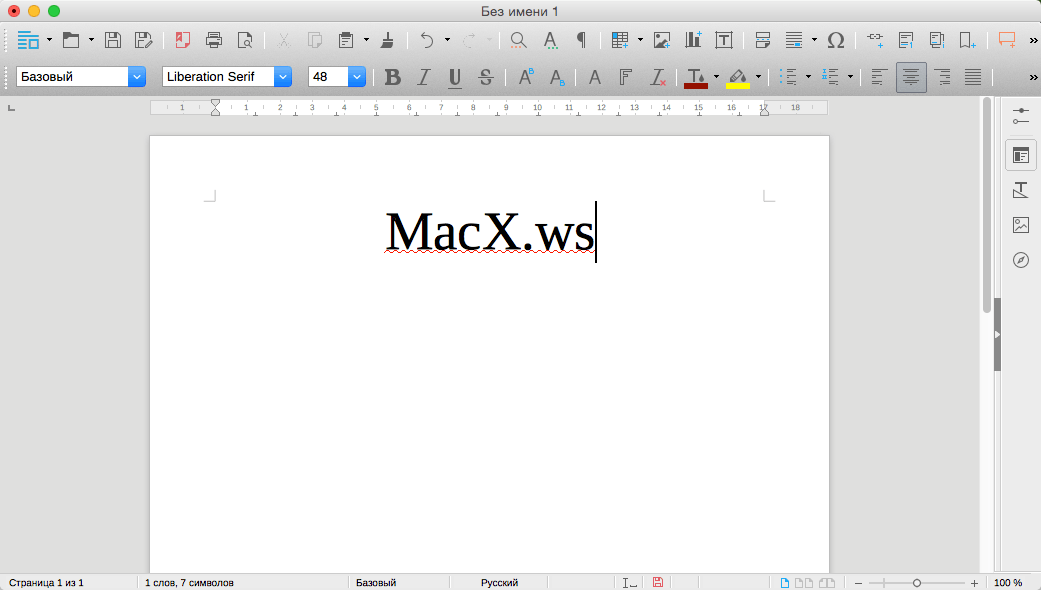
Task: Toggle superscript
Action: click(x=525, y=77)
